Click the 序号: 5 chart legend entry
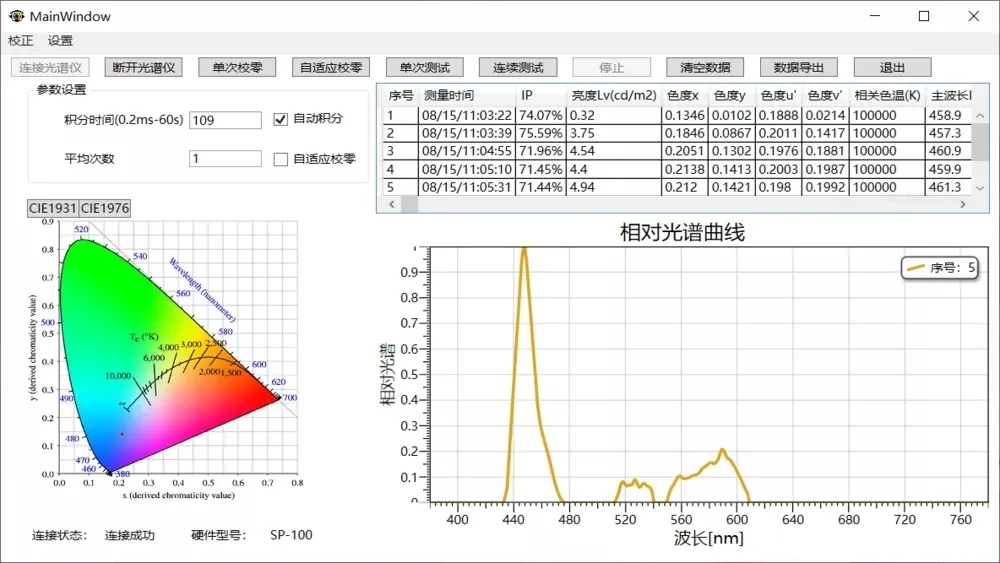This screenshot has height=563, width=1000. click(x=940, y=268)
